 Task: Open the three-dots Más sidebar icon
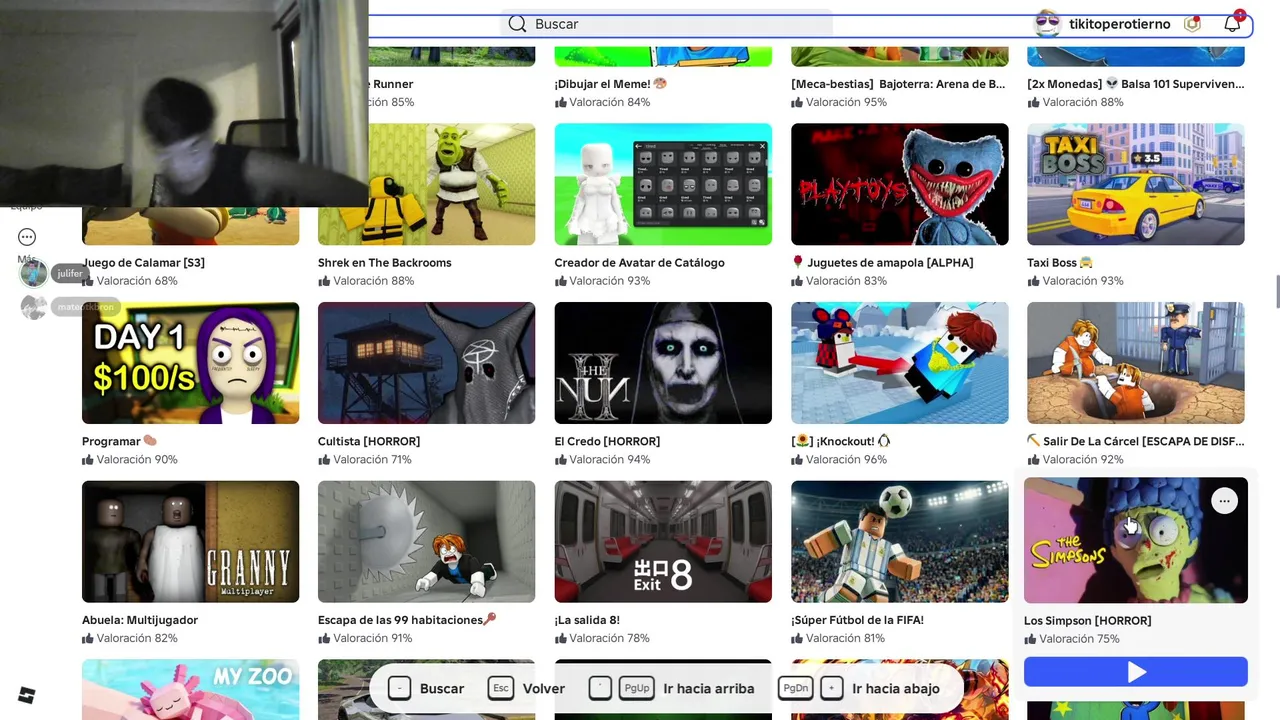tap(27, 237)
